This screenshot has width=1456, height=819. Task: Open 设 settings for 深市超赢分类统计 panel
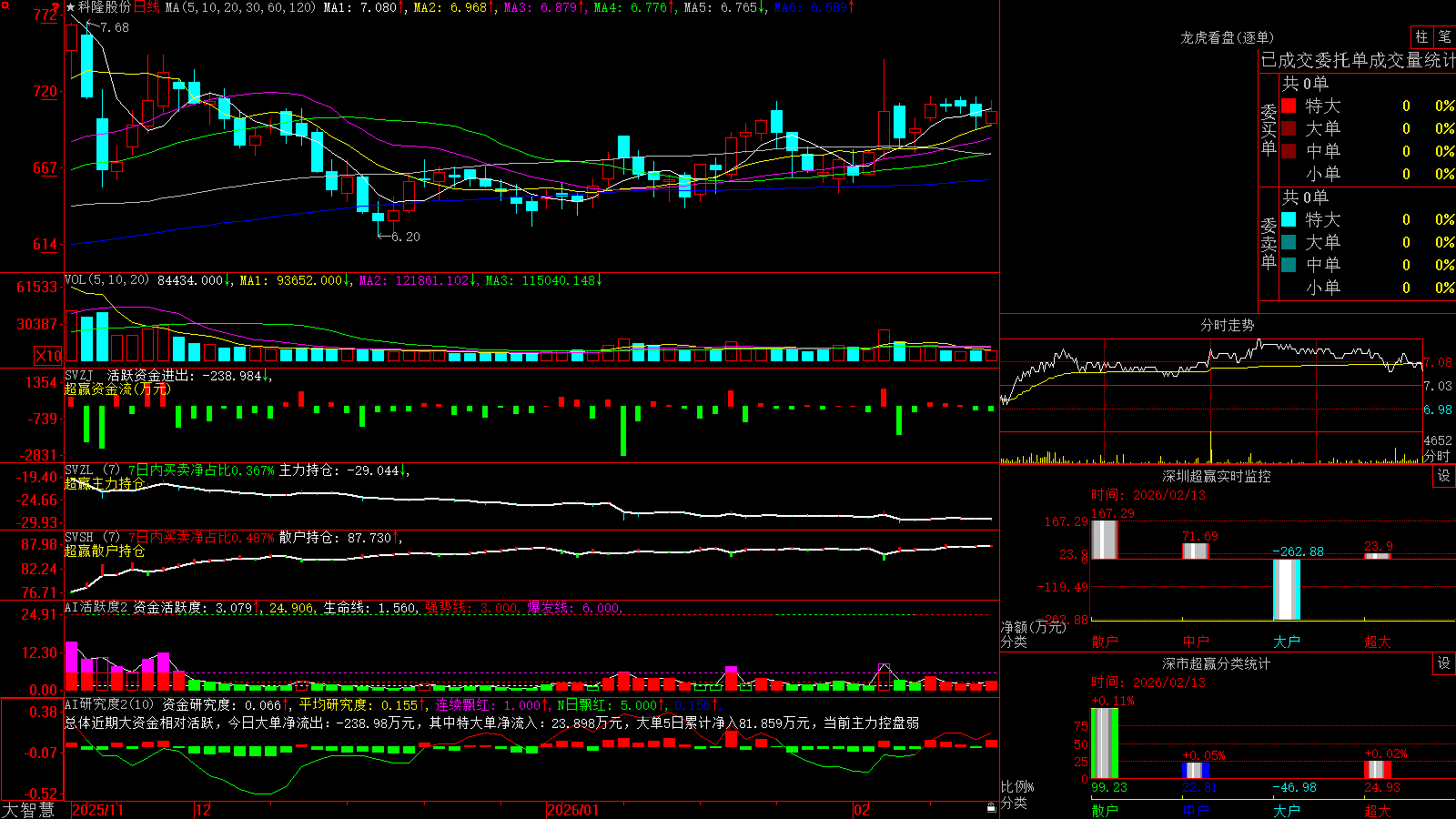pyautogui.click(x=1444, y=663)
